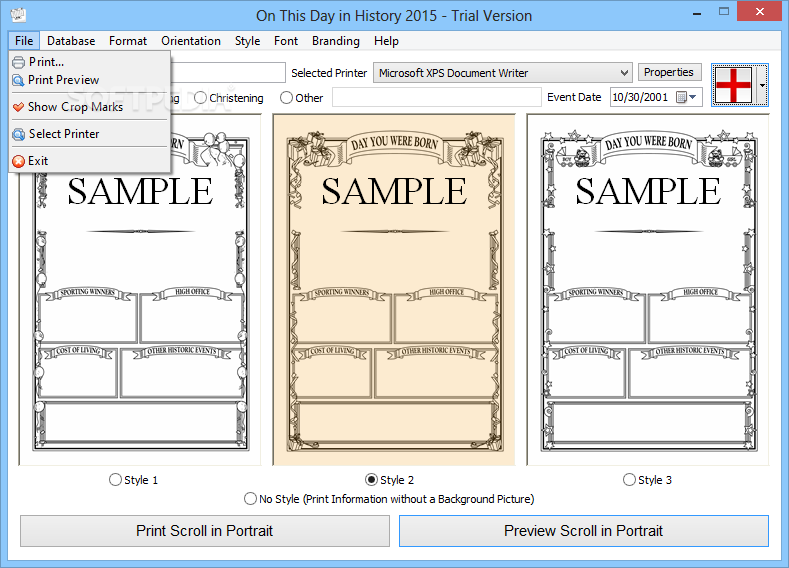Select the Style 1 radio button

click(115, 479)
